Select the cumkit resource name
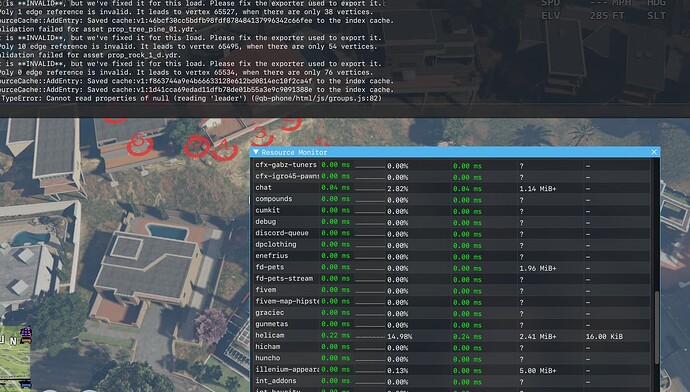Image resolution: width=690 pixels, height=392 pixels. (267, 210)
